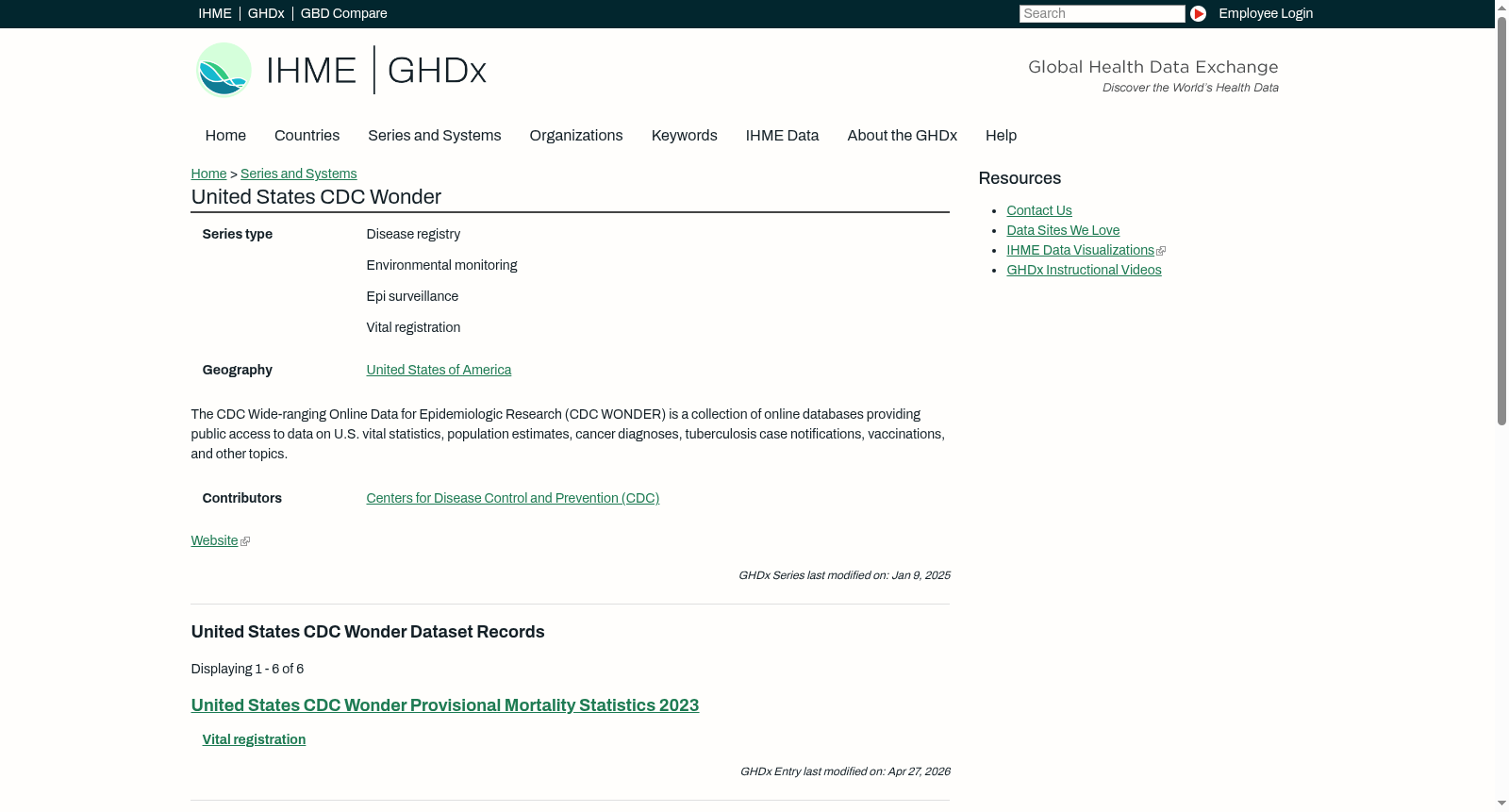Image resolution: width=1509 pixels, height=812 pixels.
Task: Click 'Global Health Data Exchange' tagline text
Action: [x=1152, y=67]
